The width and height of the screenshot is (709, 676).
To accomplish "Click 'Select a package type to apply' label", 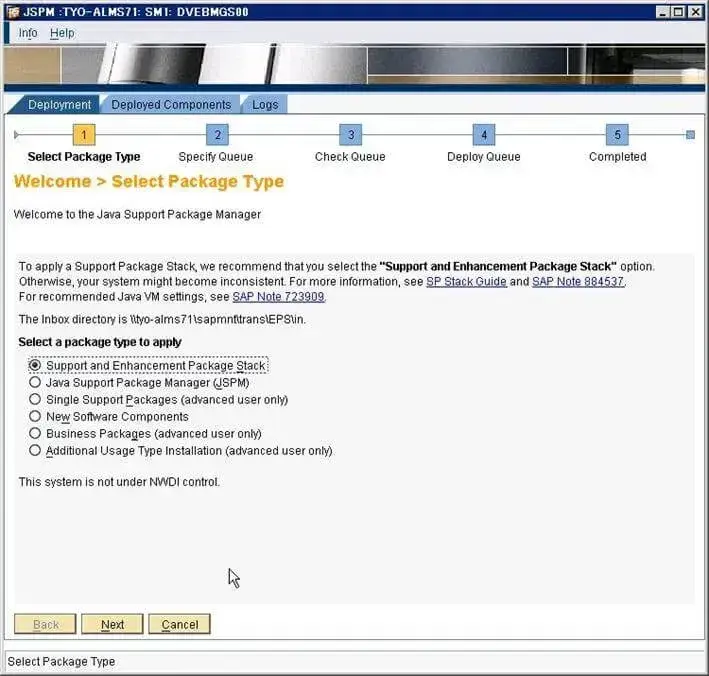I will 100,342.
